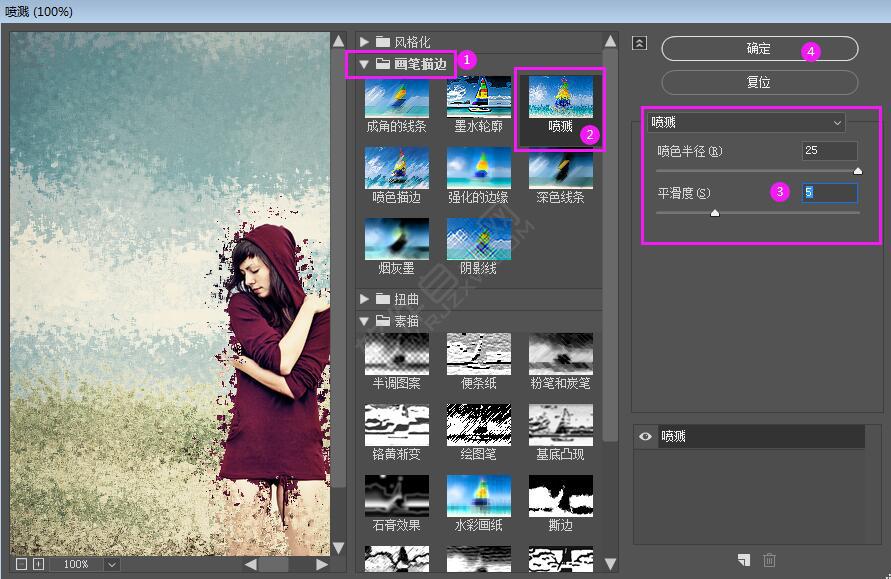Click the delete effect layer trash icon
Screen dimensions: 891x579
coord(769,561)
